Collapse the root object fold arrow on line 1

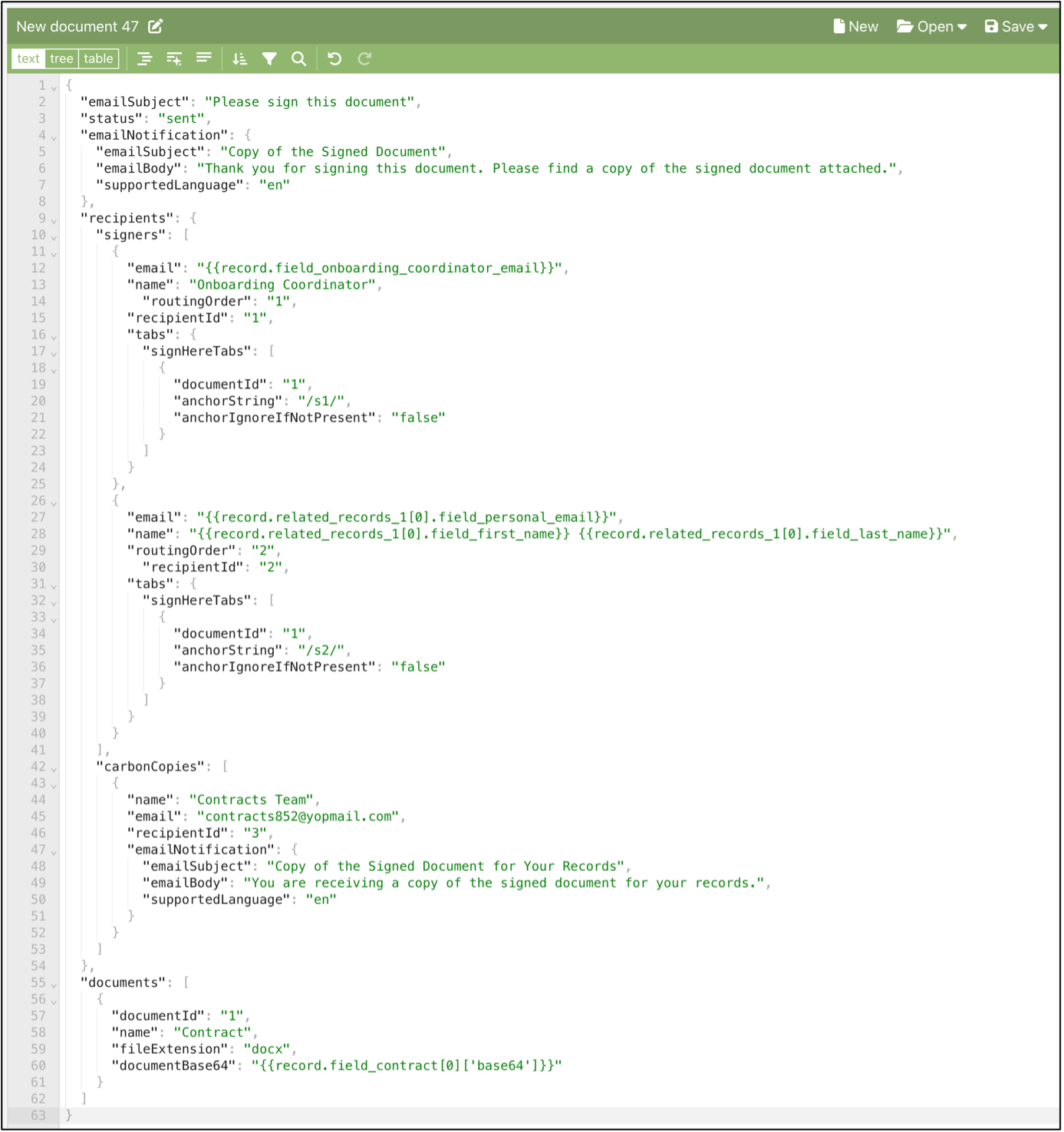pyautogui.click(x=54, y=87)
